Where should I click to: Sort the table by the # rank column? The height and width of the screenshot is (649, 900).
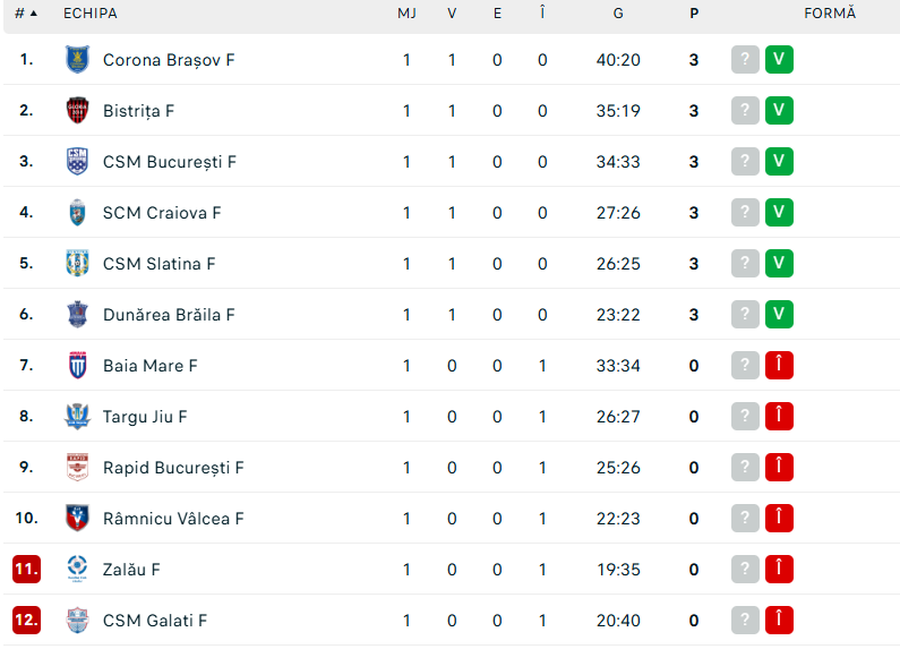(25, 14)
